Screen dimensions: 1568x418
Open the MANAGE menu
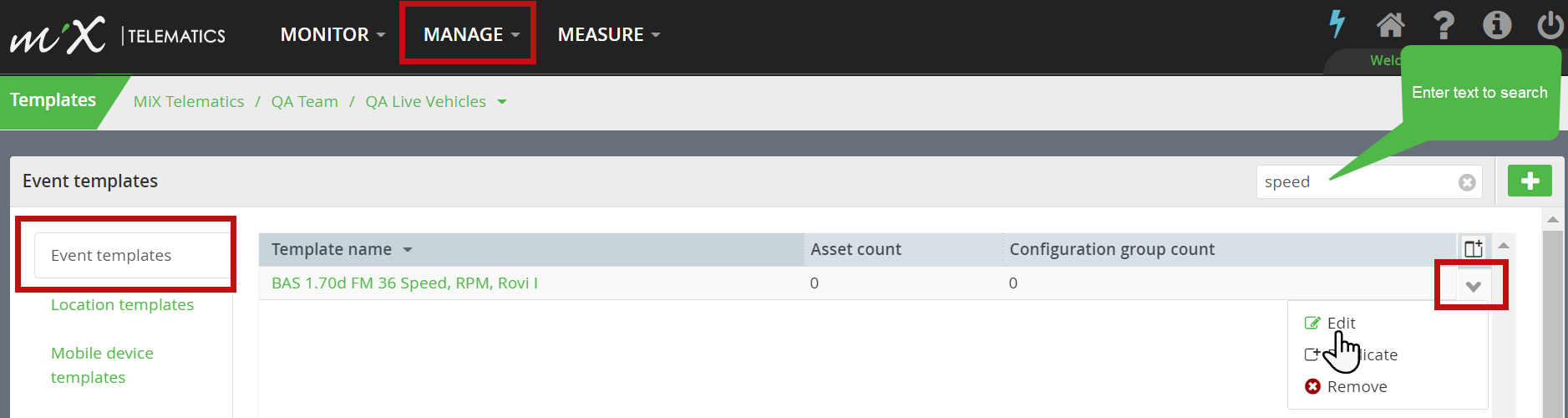[471, 34]
